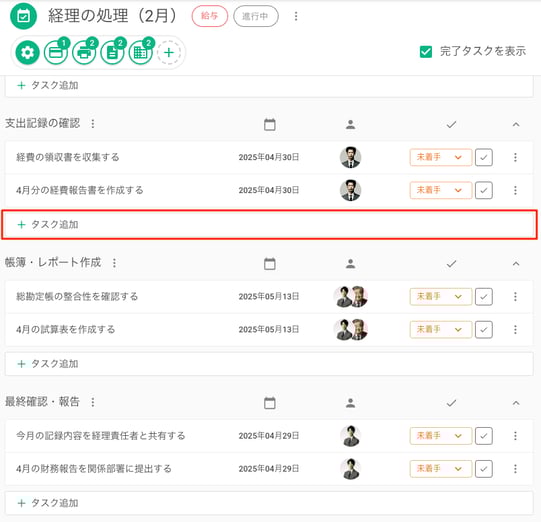
Task: Collapse the 最終確認・報告 section
Action: point(516,403)
